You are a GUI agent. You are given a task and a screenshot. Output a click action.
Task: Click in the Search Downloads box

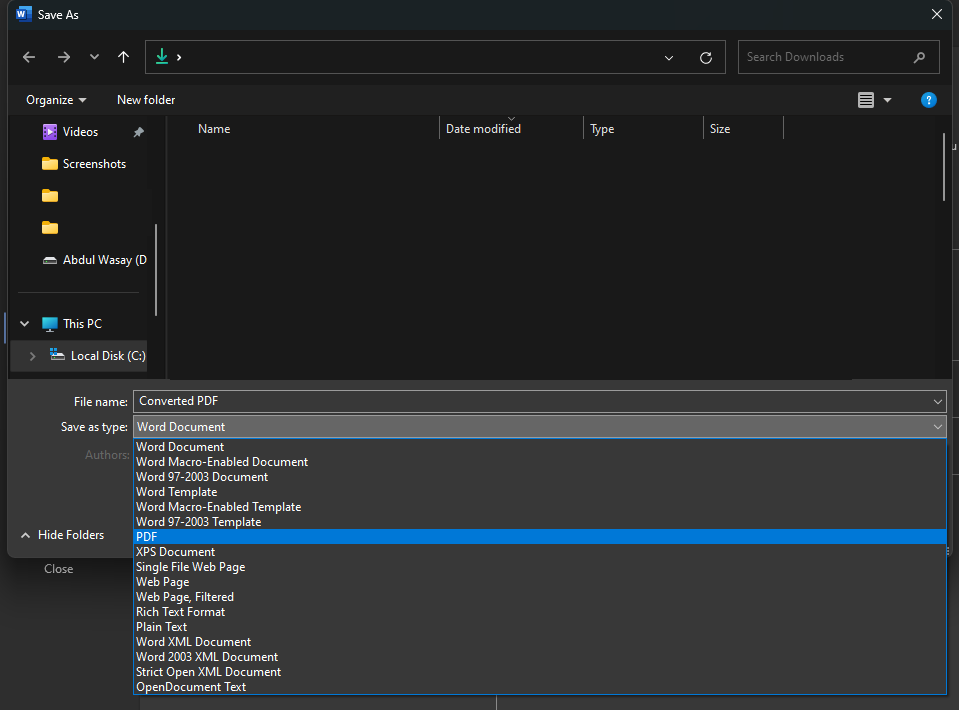pos(825,57)
